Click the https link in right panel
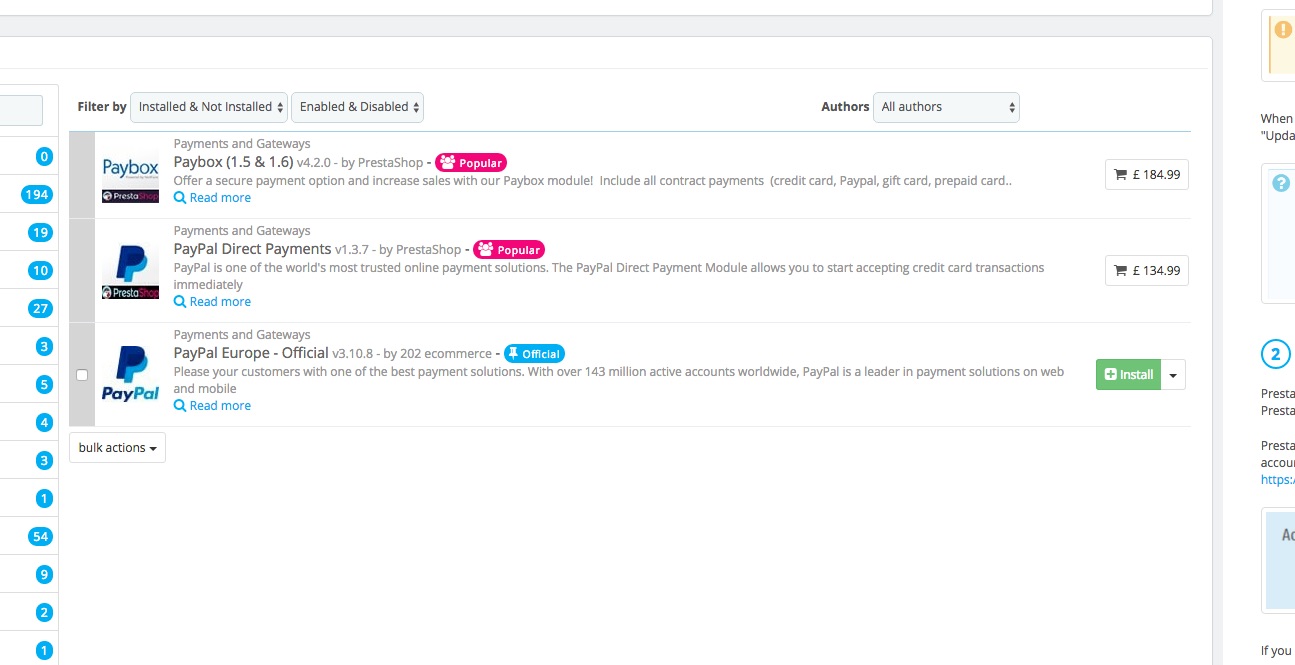 tap(1277, 480)
